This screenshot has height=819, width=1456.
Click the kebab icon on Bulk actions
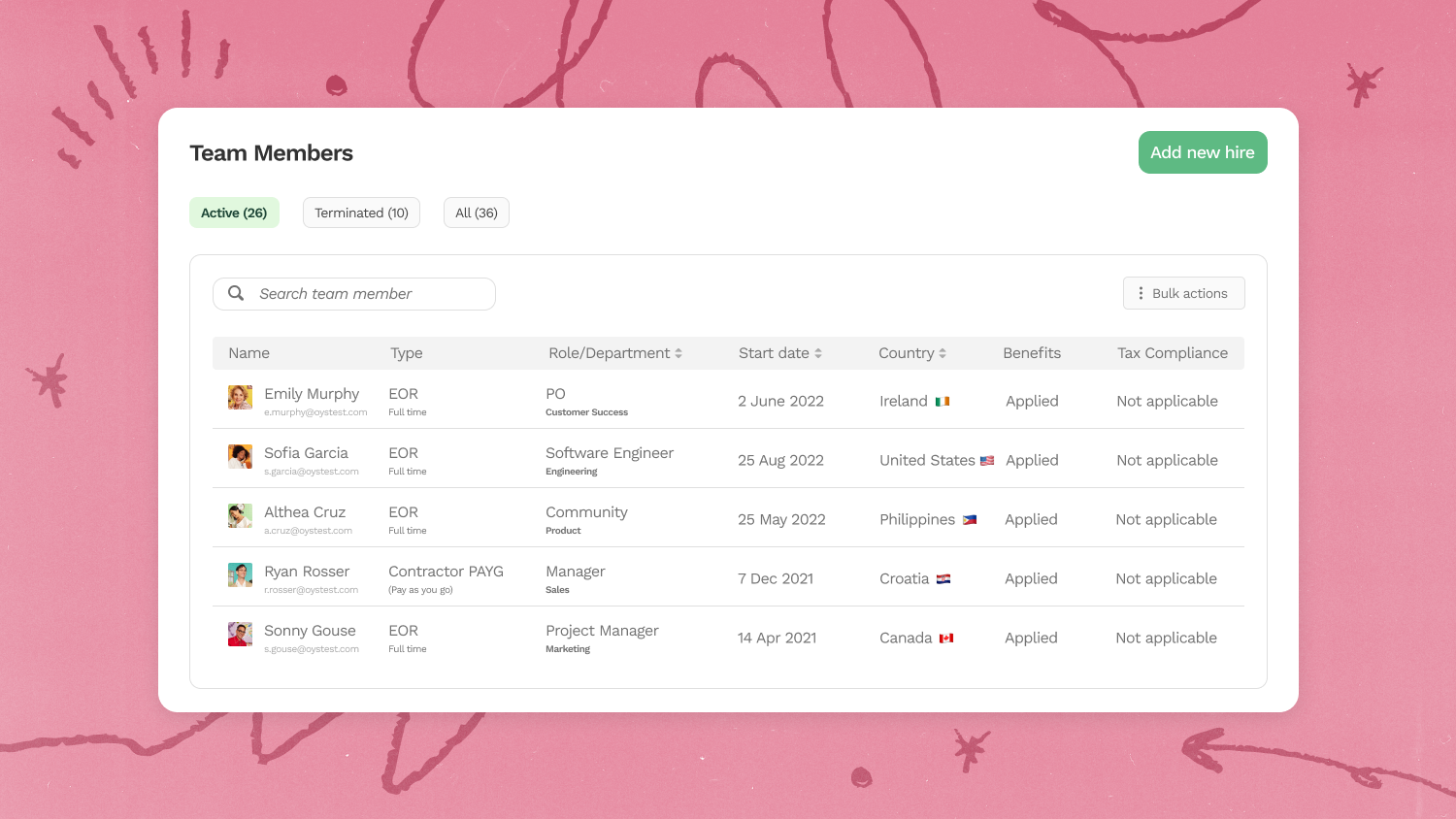click(x=1141, y=292)
